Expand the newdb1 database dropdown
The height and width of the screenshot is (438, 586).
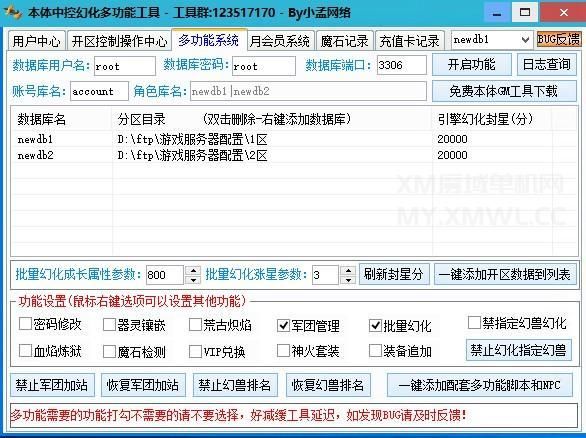[x=525, y=40]
